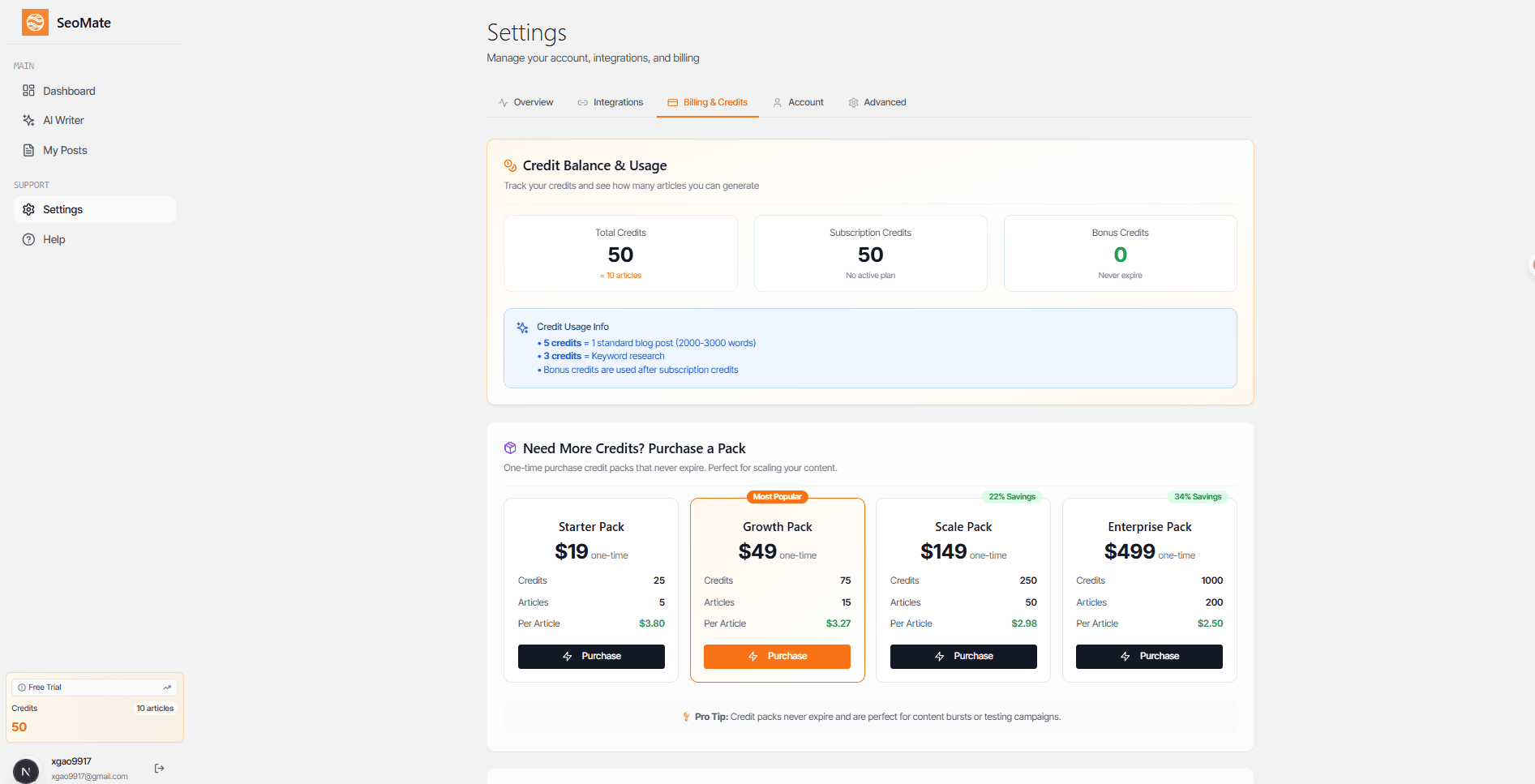Click the coins icon beside Credit Balance & Usage
The height and width of the screenshot is (784, 1535).
coord(510,165)
